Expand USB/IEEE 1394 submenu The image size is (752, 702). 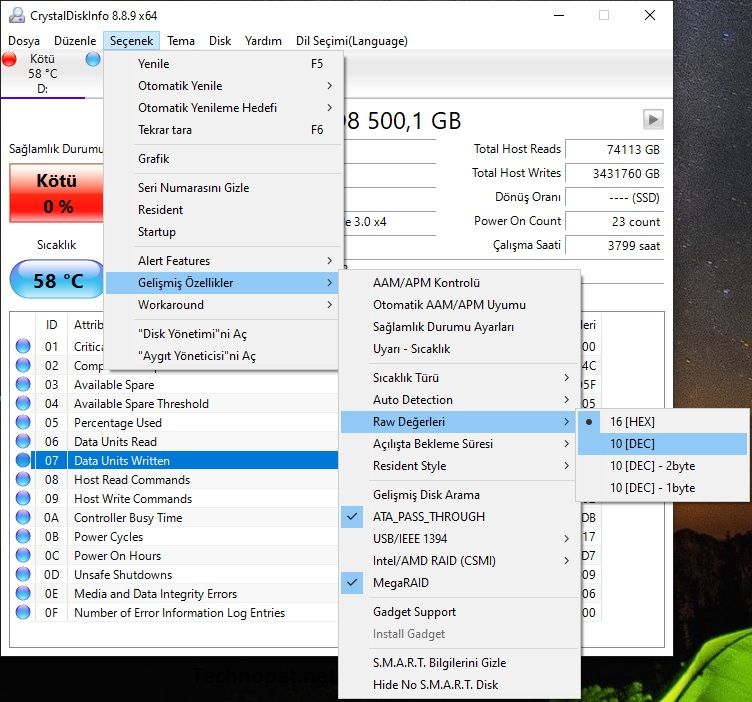[x=458, y=538]
